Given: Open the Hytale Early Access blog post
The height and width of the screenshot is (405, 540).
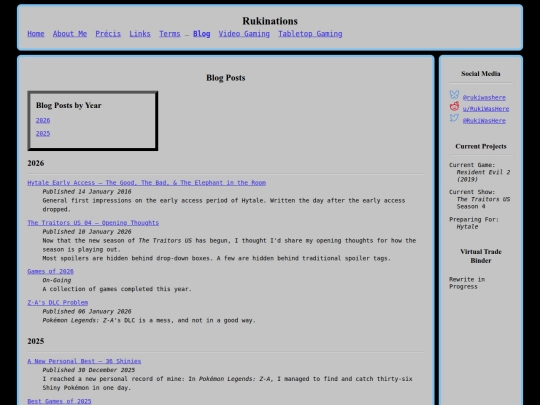Looking at the screenshot, I should 147,183.
